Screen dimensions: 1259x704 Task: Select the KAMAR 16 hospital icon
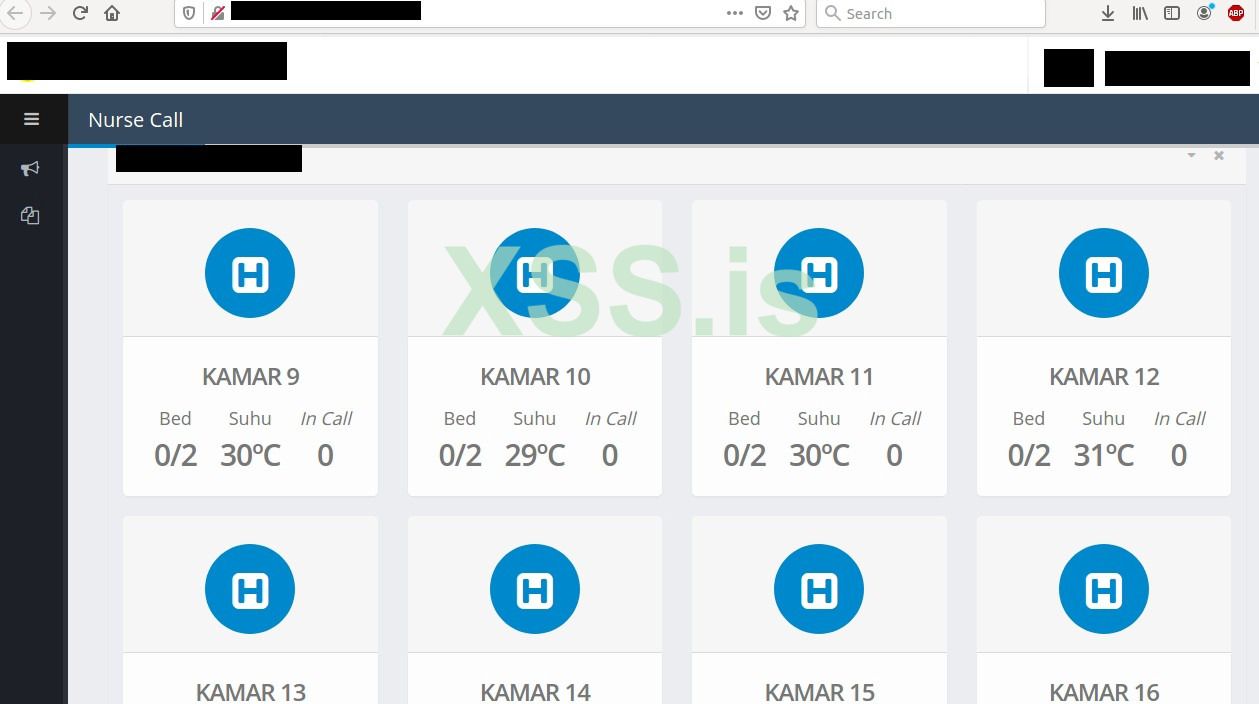click(1104, 589)
